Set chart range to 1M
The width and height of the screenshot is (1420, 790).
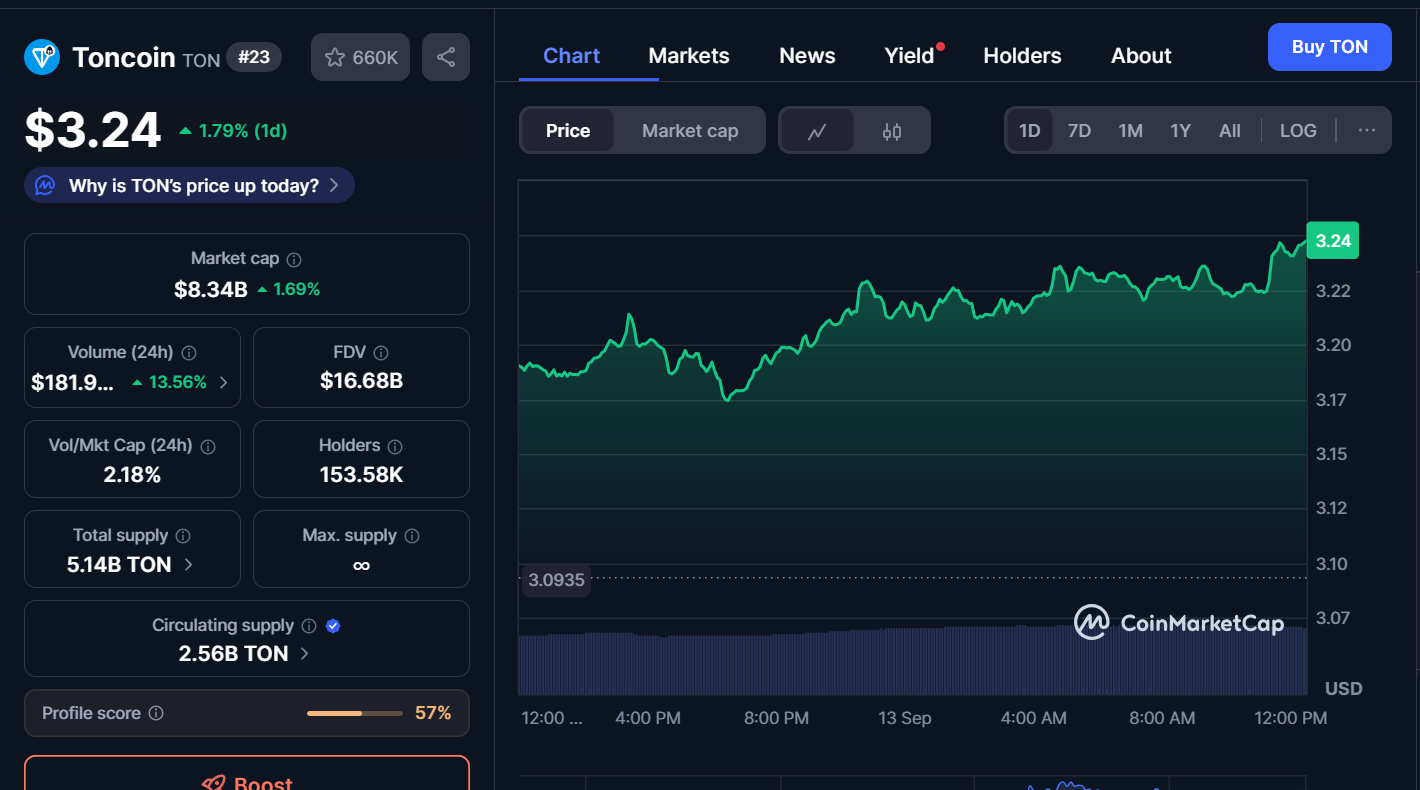tap(1130, 131)
